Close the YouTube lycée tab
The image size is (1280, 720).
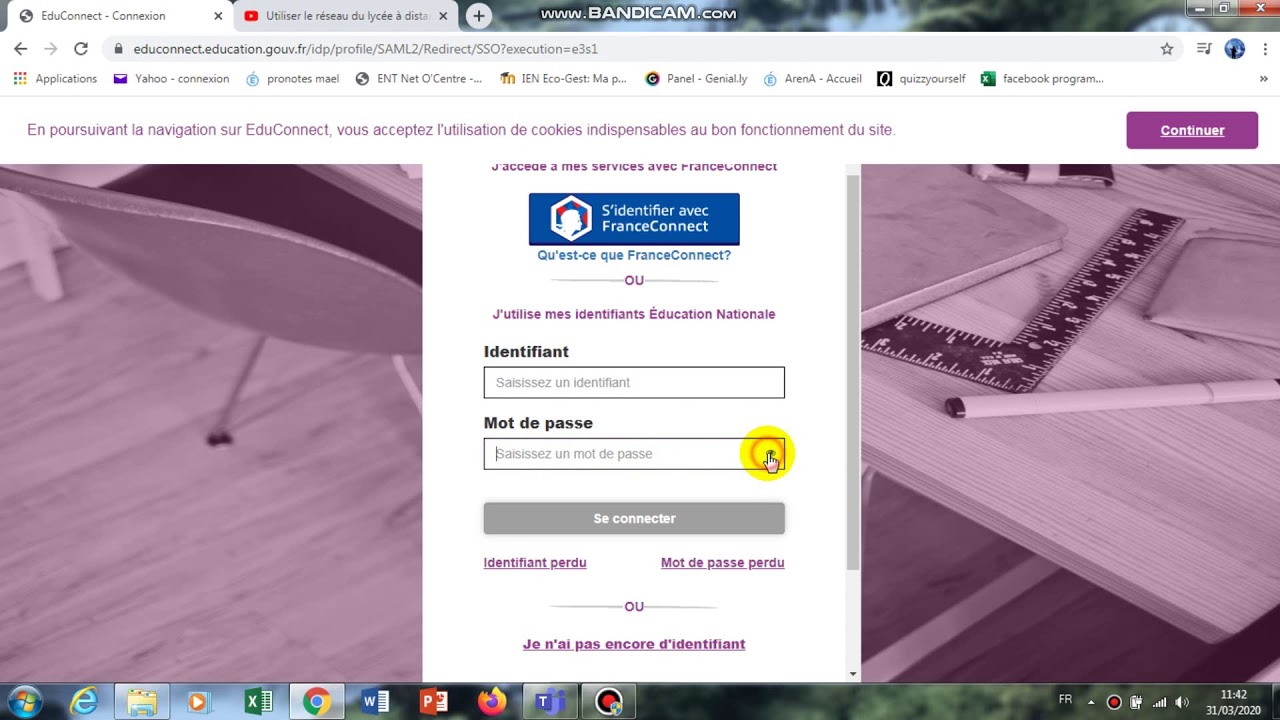443,16
